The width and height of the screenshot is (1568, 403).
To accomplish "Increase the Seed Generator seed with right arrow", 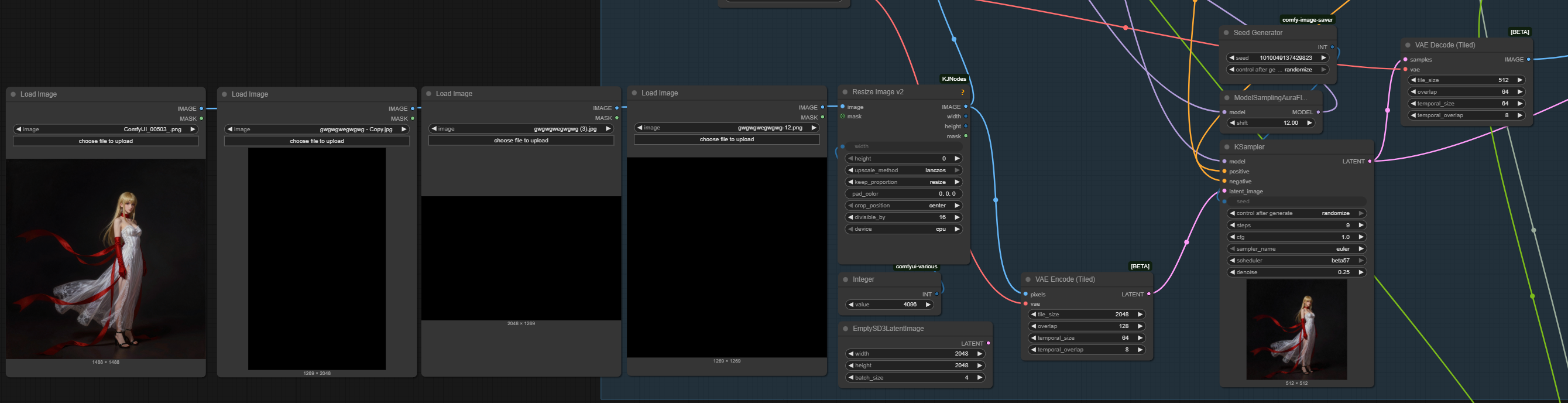I will (x=1323, y=58).
